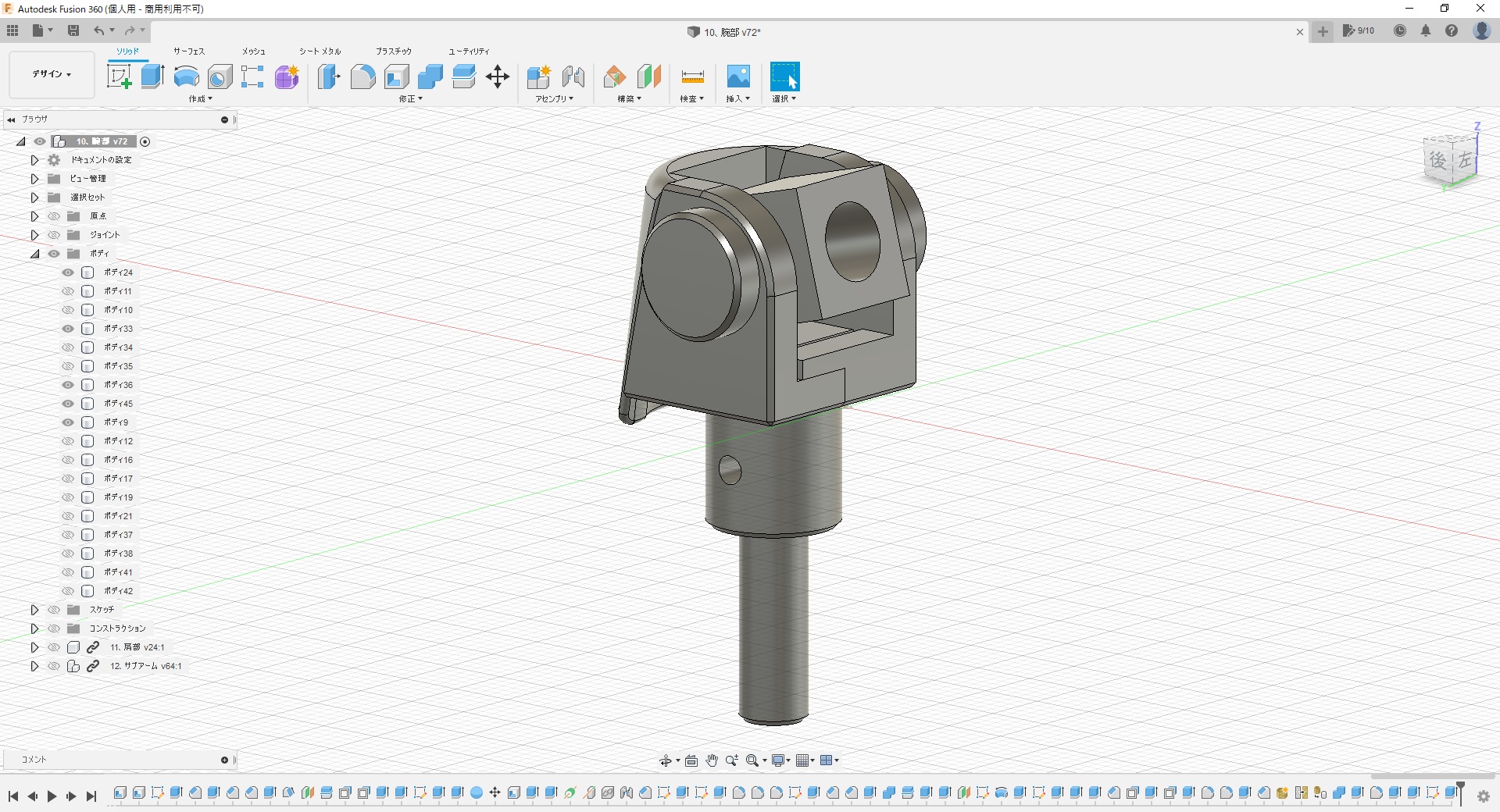
Task: Open the デザイン workspace dropdown
Action: pos(52,74)
